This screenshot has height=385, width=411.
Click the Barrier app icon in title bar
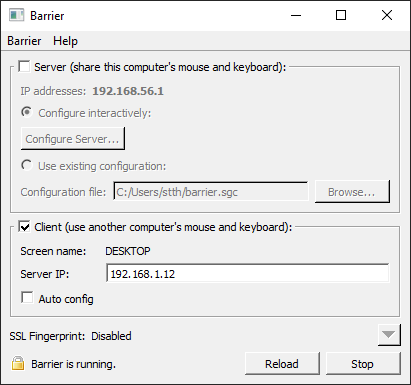coord(16,15)
